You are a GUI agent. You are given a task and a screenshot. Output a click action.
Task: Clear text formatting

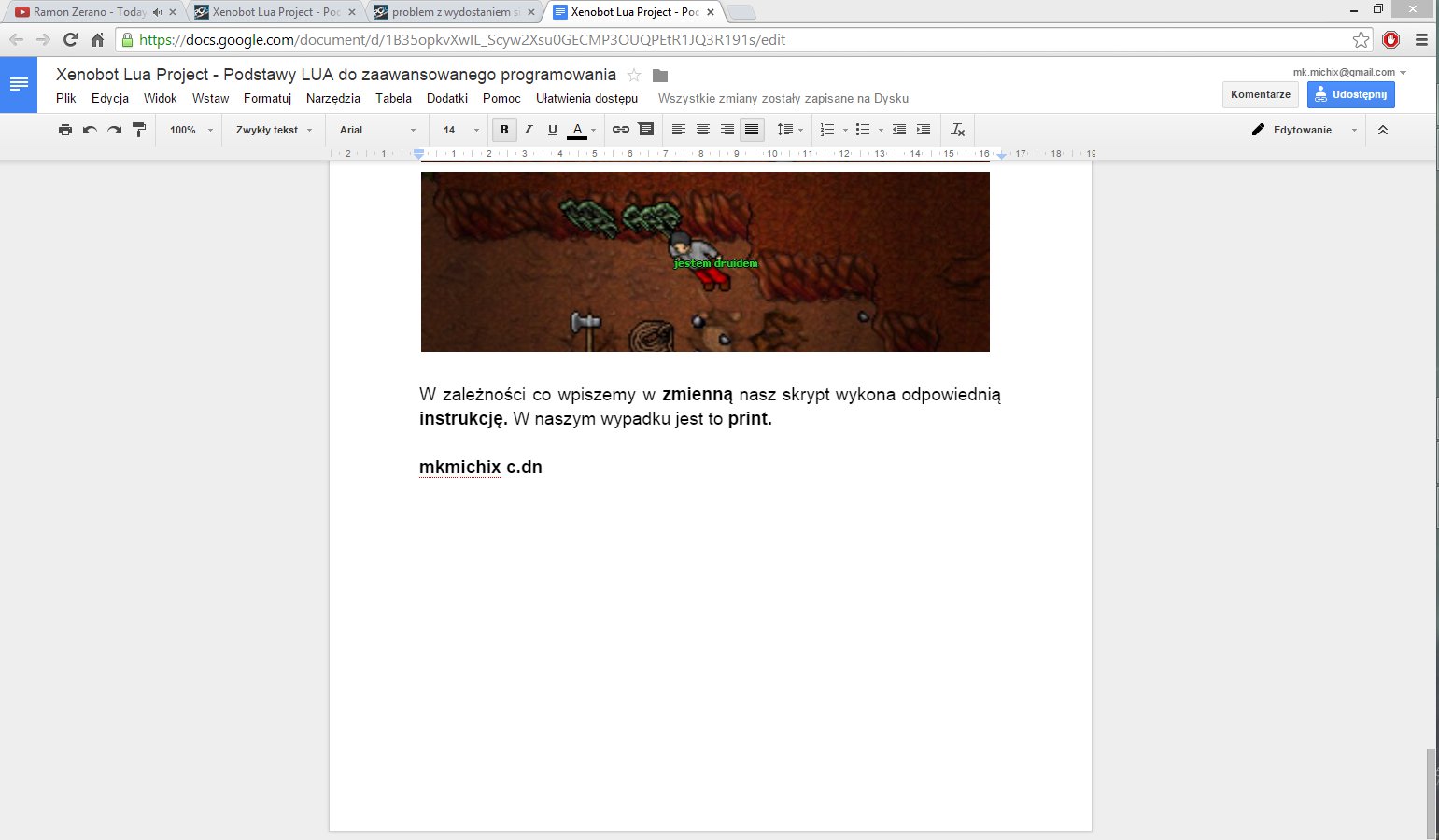pos(958,130)
